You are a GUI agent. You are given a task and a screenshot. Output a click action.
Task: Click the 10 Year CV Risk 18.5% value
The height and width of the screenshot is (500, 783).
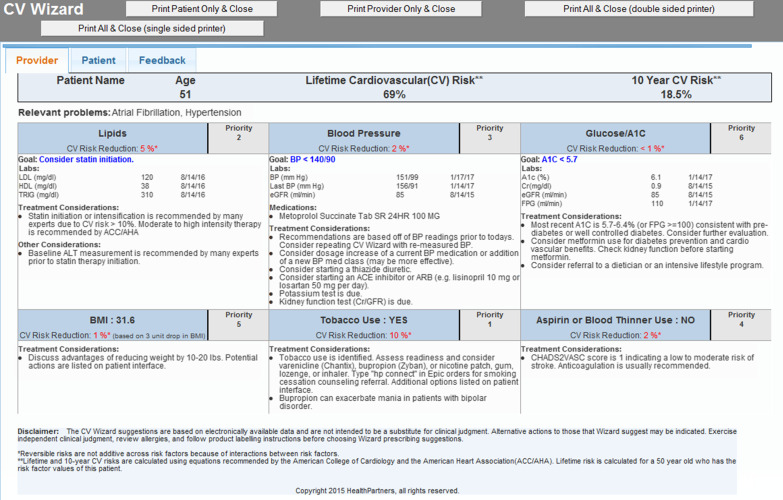[x=676, y=95]
